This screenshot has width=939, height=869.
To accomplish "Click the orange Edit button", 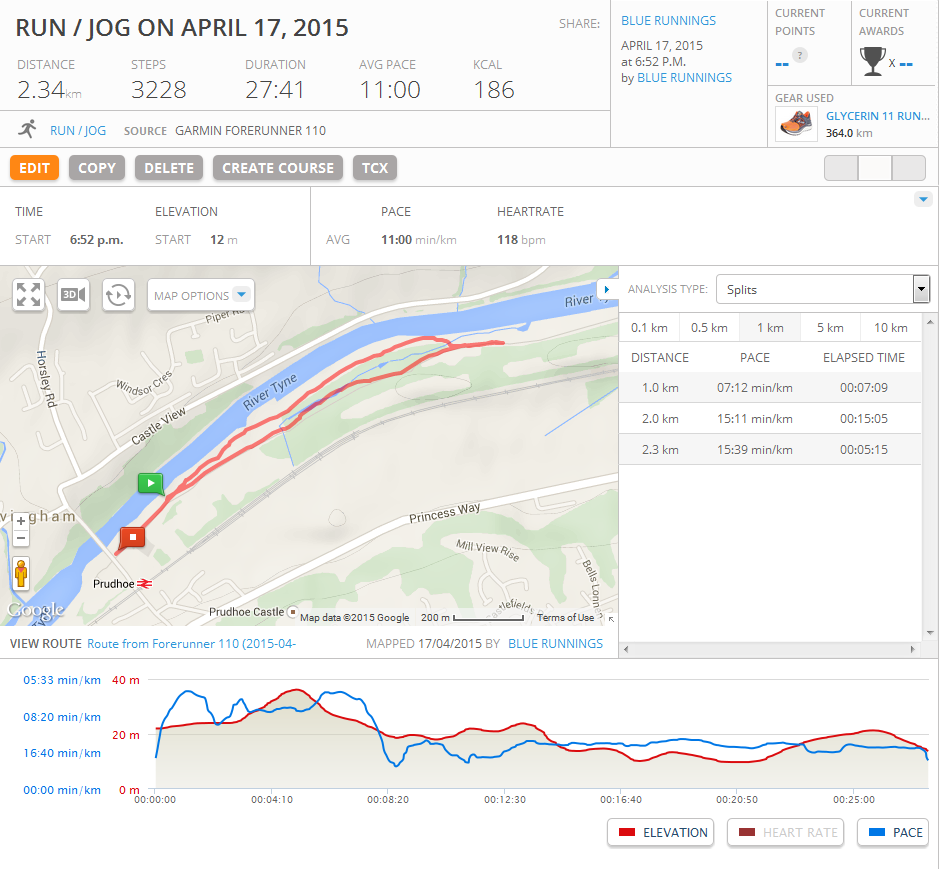I will [34, 168].
